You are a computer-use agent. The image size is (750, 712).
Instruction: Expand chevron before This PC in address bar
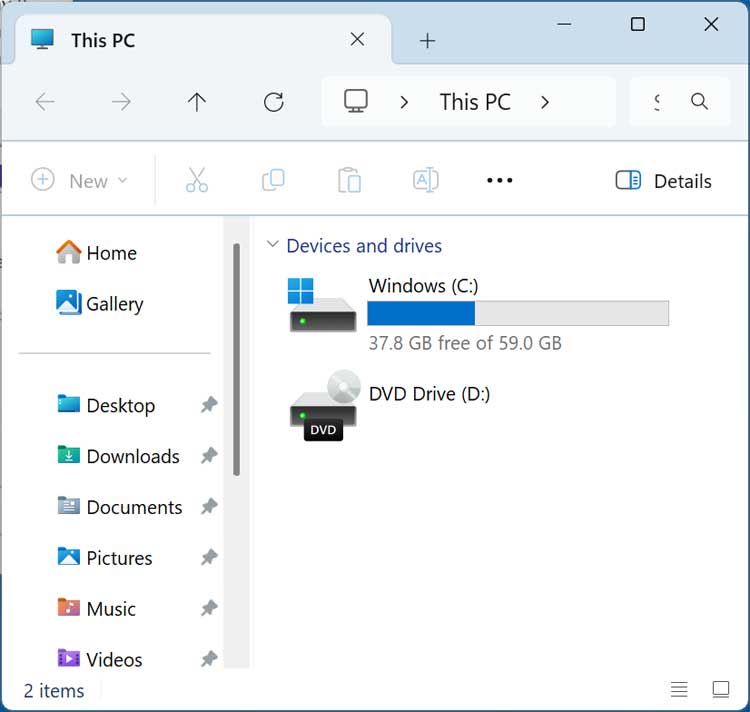pyautogui.click(x=404, y=102)
